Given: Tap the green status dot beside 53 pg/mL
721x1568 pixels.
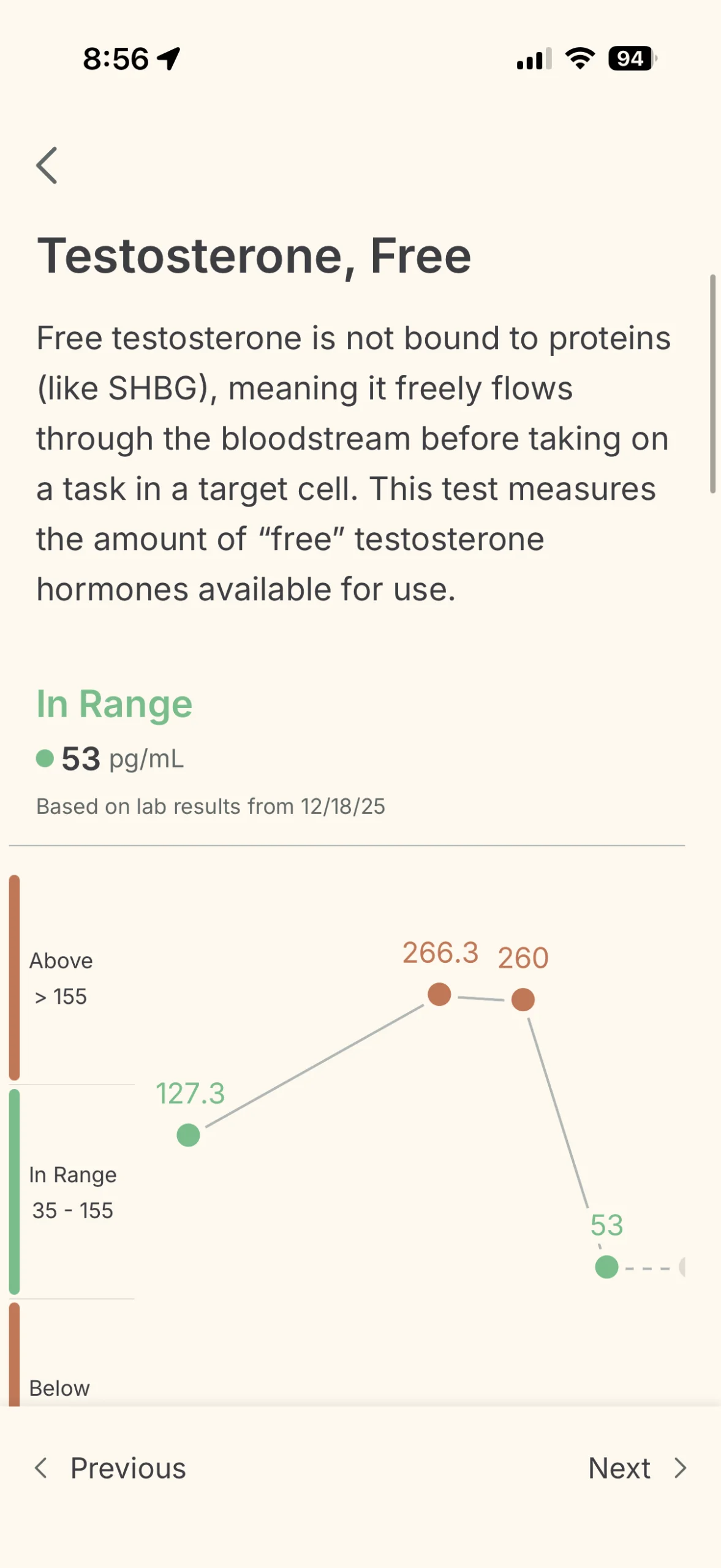Looking at the screenshot, I should click(x=45, y=759).
